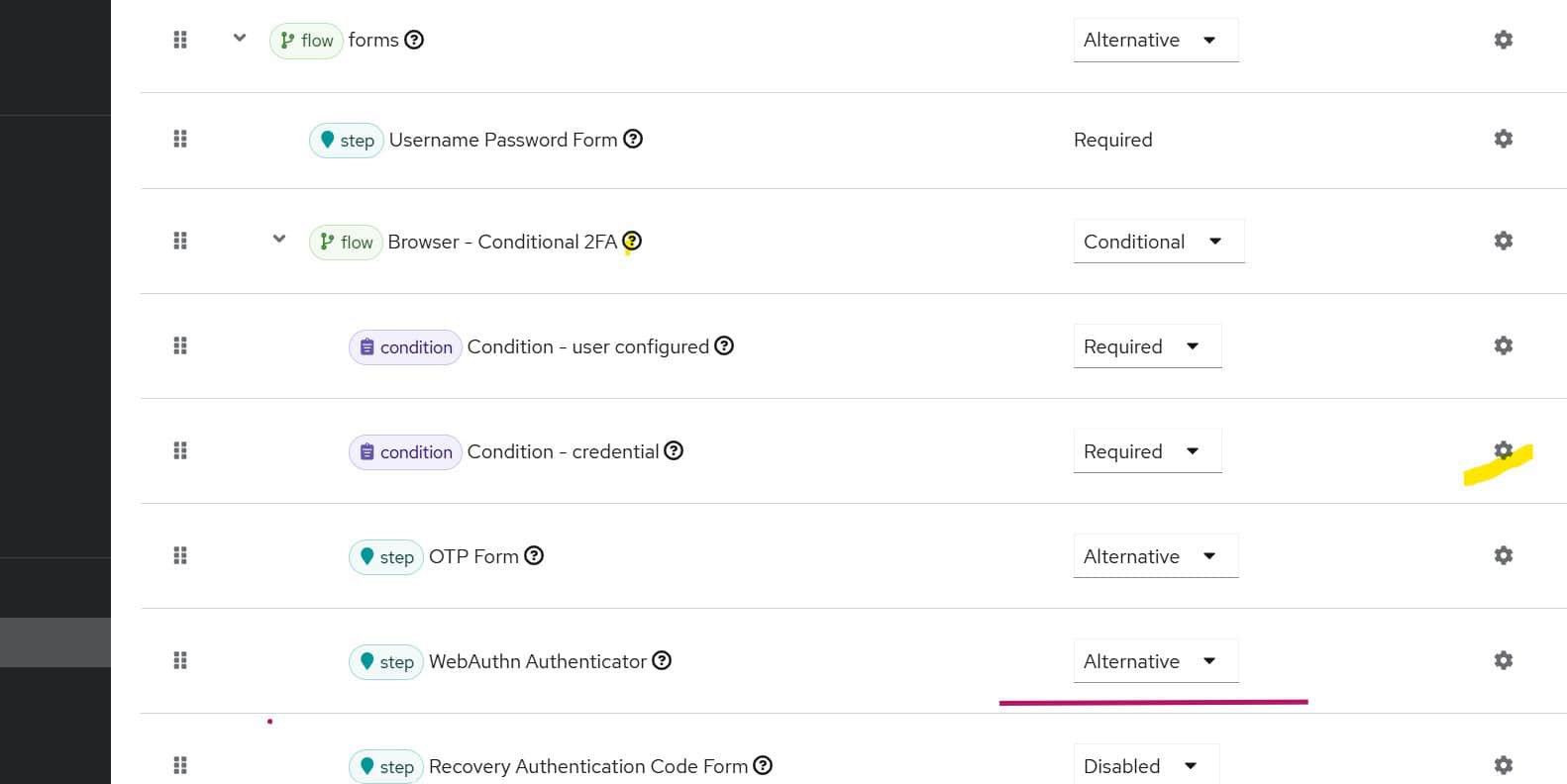Open settings gear for Recovery Authentication Code Form
The width and height of the screenshot is (1567, 784).
point(1503,765)
